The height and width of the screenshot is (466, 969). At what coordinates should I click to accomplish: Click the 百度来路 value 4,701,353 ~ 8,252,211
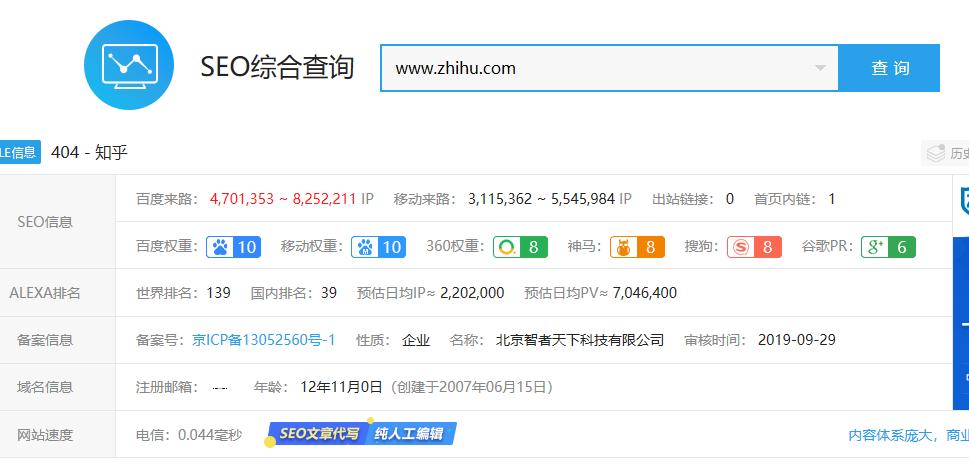[x=283, y=199]
